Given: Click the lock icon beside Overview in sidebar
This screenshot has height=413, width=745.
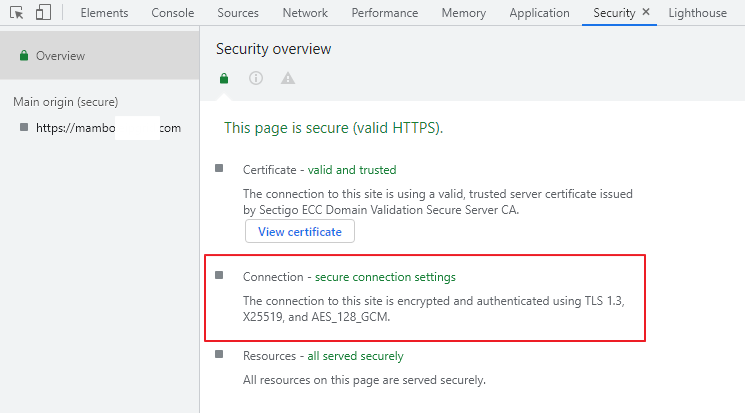Looking at the screenshot, I should pyautogui.click(x=23, y=56).
